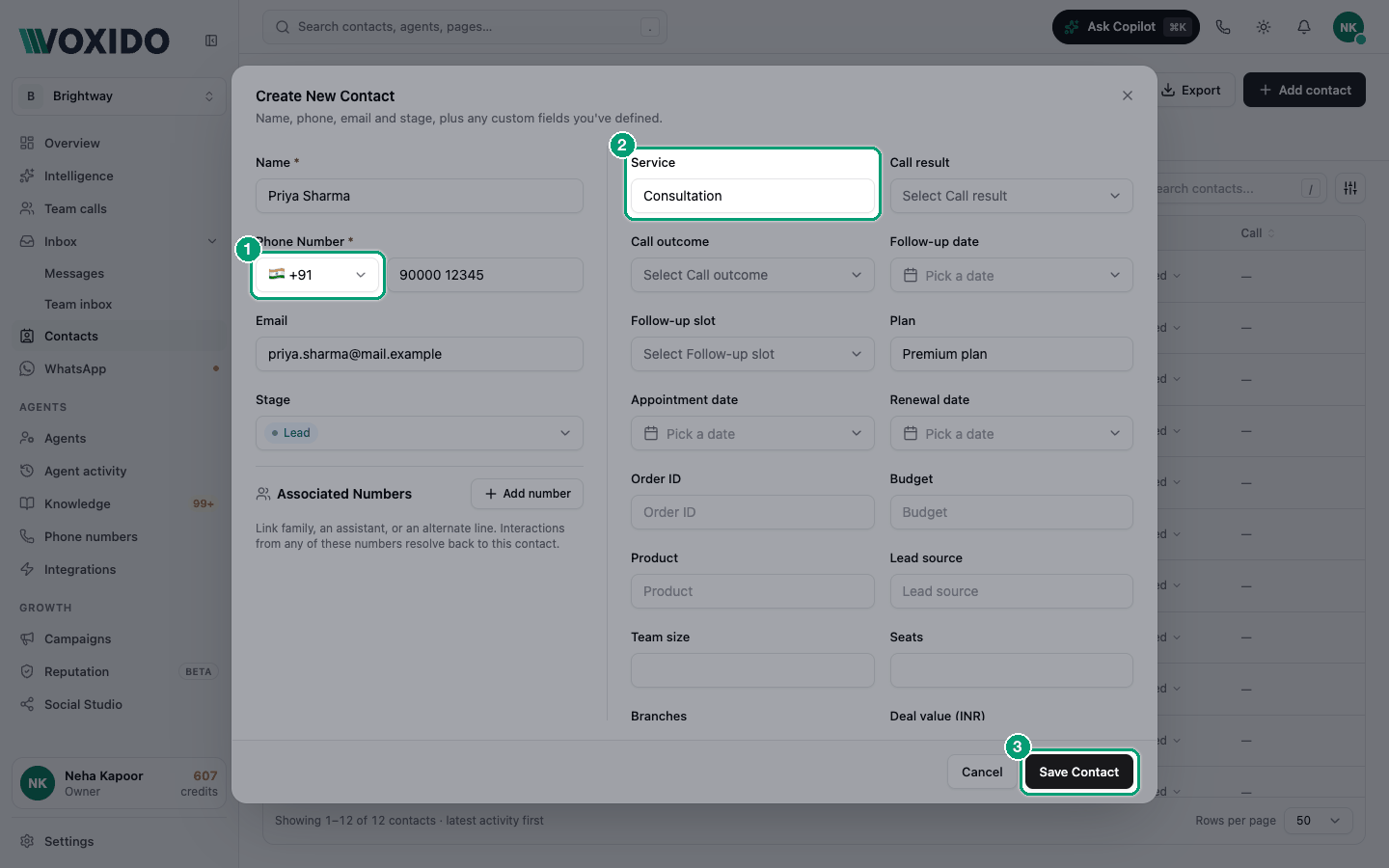Open WhatsApp in the sidebar

(120, 368)
